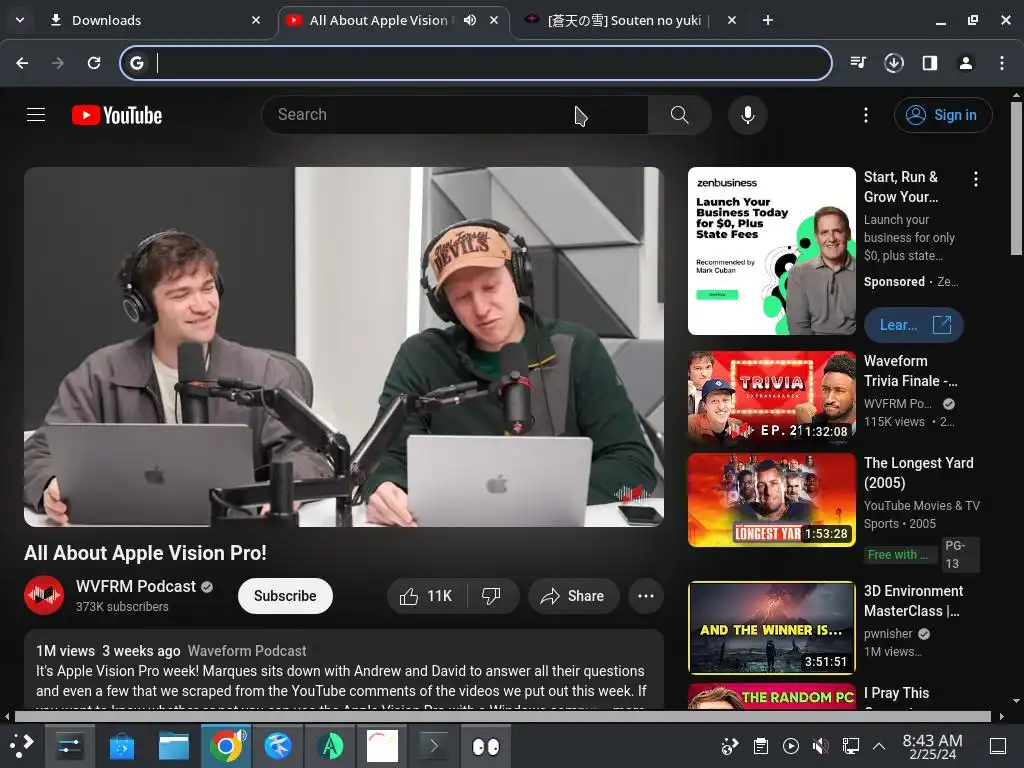The image size is (1024, 768).
Task: Toggle browser side panel
Action: pyautogui.click(x=930, y=63)
